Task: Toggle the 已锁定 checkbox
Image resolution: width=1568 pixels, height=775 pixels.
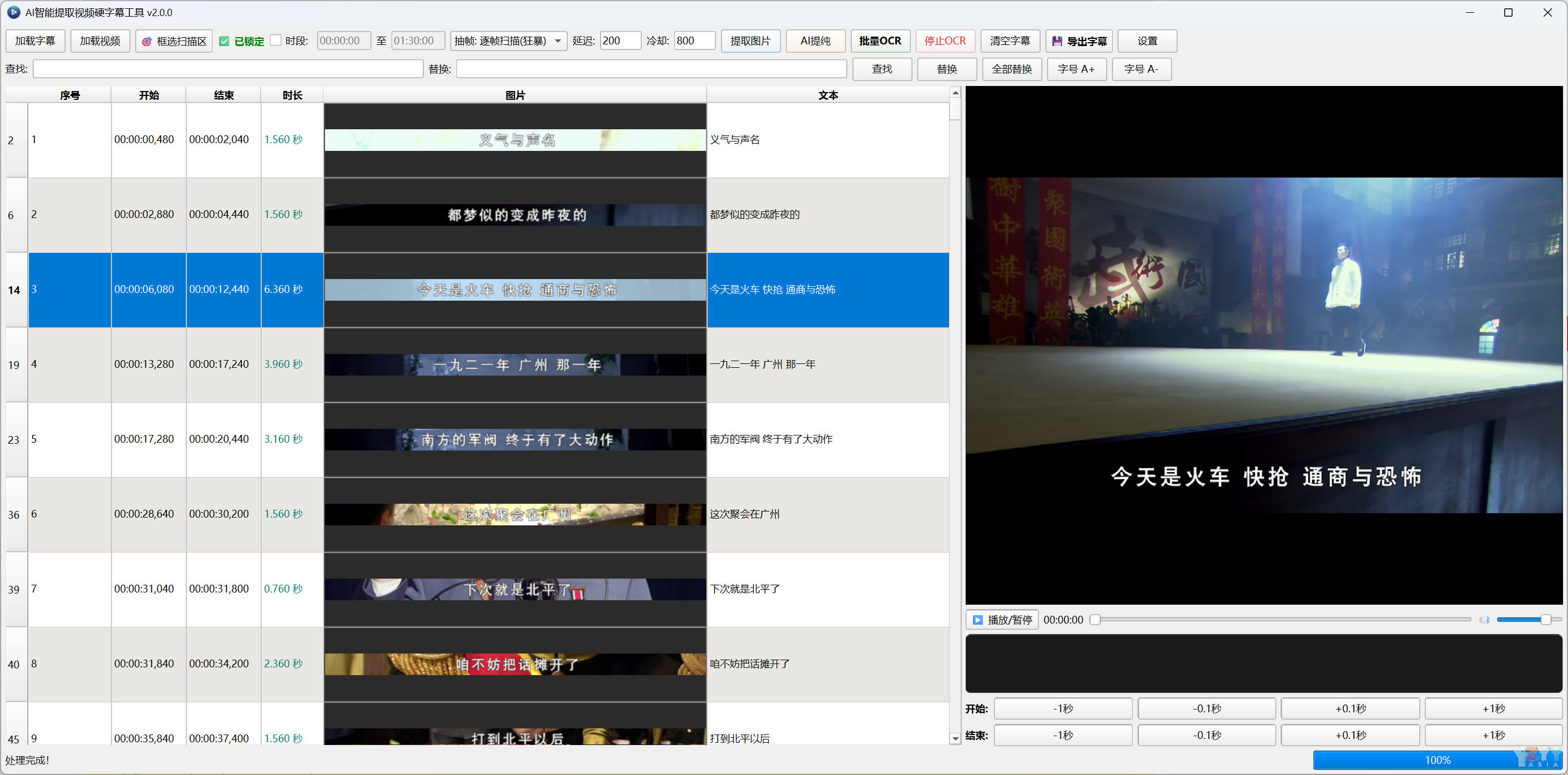Action: pos(224,41)
